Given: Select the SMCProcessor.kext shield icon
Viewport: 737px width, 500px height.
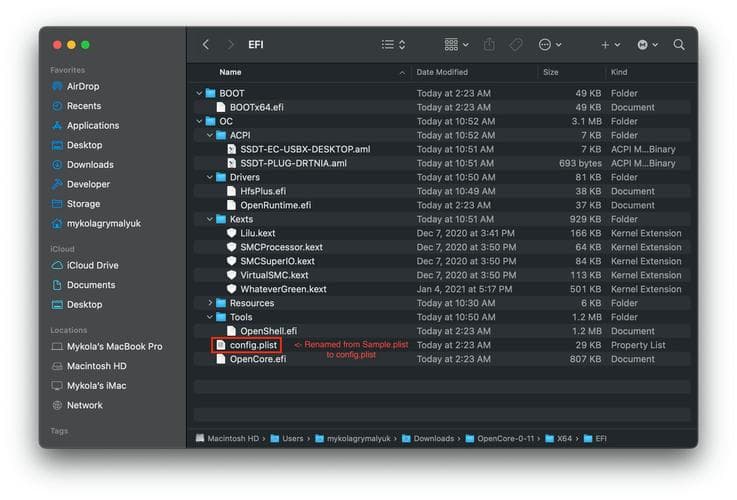Looking at the screenshot, I should point(231,247).
